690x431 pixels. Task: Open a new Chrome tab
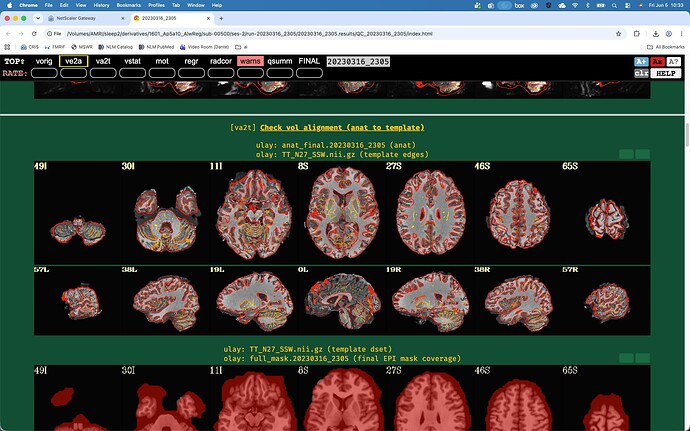[x=221, y=18]
